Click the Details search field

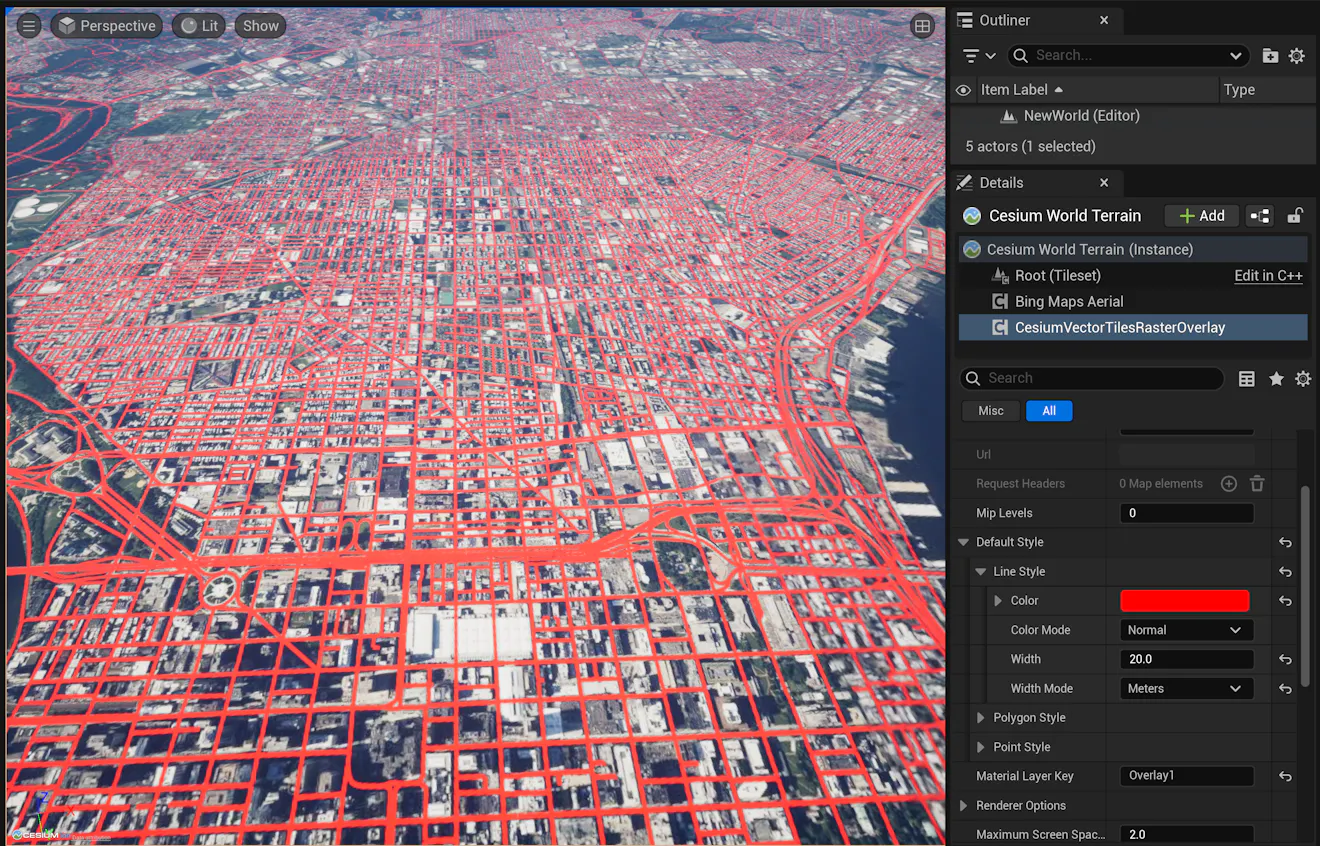tap(1092, 379)
